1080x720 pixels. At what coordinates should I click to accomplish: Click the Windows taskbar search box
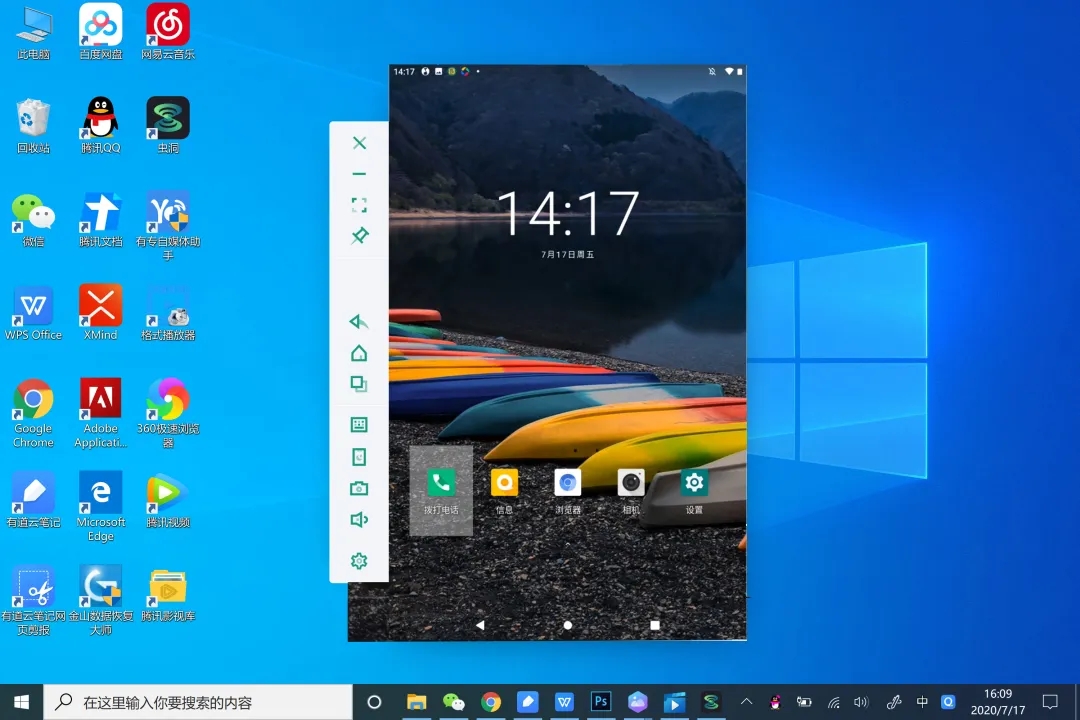[200, 702]
